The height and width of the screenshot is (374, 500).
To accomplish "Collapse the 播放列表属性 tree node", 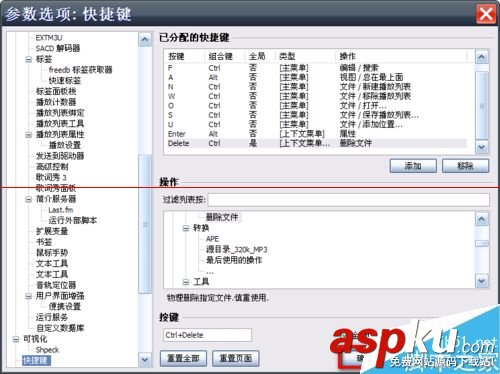I will point(29,135).
